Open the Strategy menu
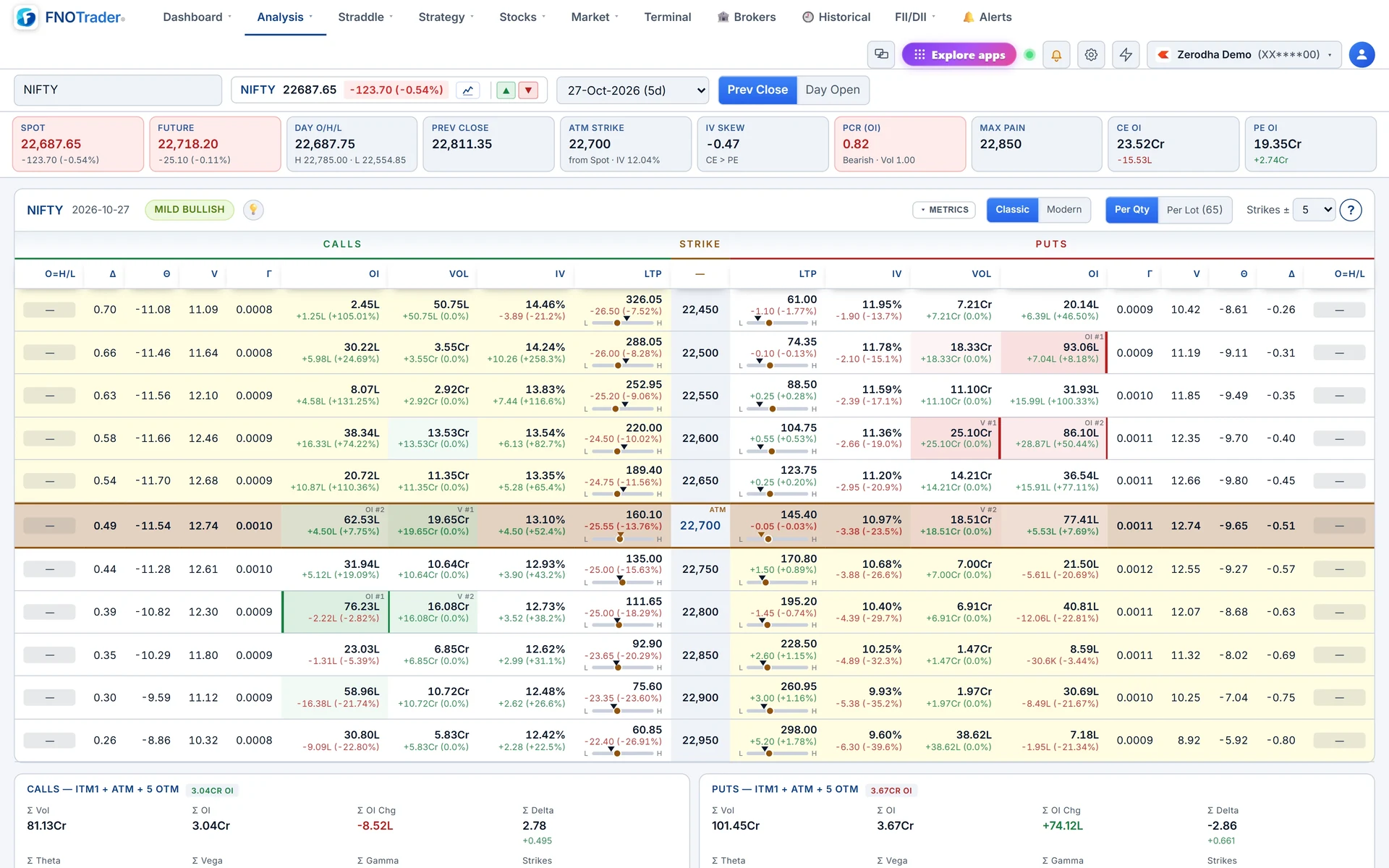The height and width of the screenshot is (868, 1389). pos(446,17)
